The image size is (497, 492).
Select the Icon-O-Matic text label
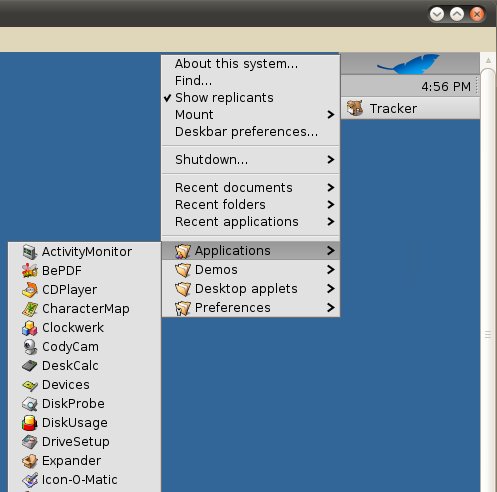79,480
